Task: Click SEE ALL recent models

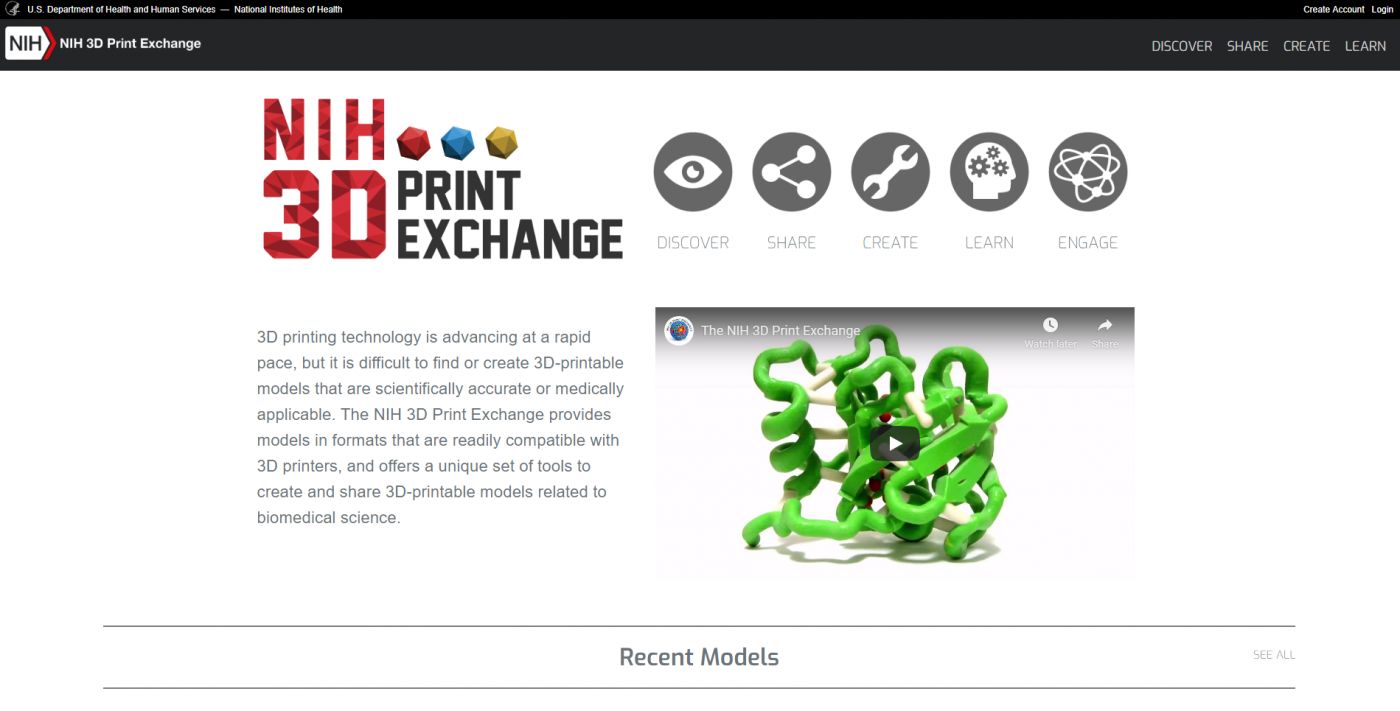Action: pos(1274,655)
